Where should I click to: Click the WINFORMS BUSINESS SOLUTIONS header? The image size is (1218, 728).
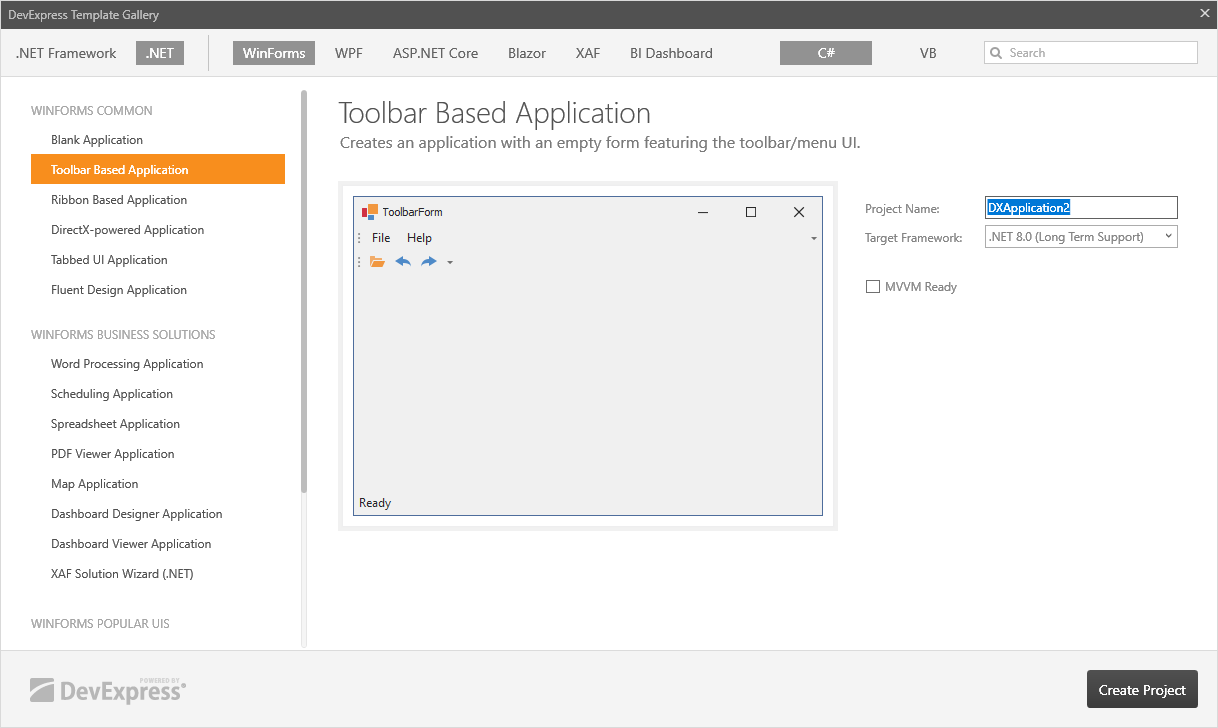pos(123,334)
